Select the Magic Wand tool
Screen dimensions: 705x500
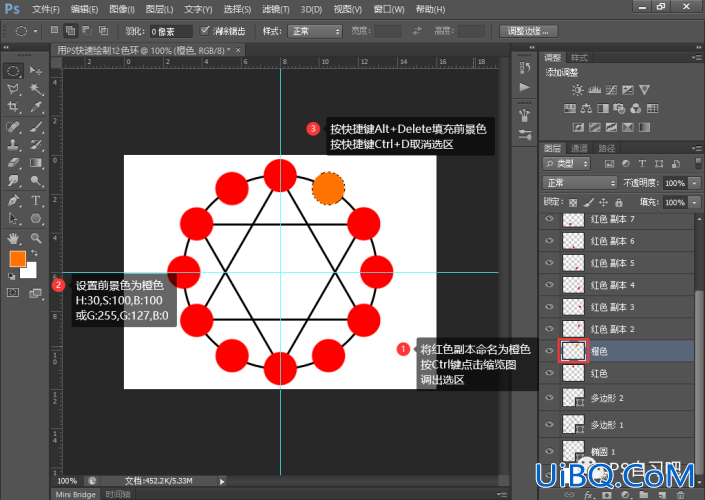point(36,89)
